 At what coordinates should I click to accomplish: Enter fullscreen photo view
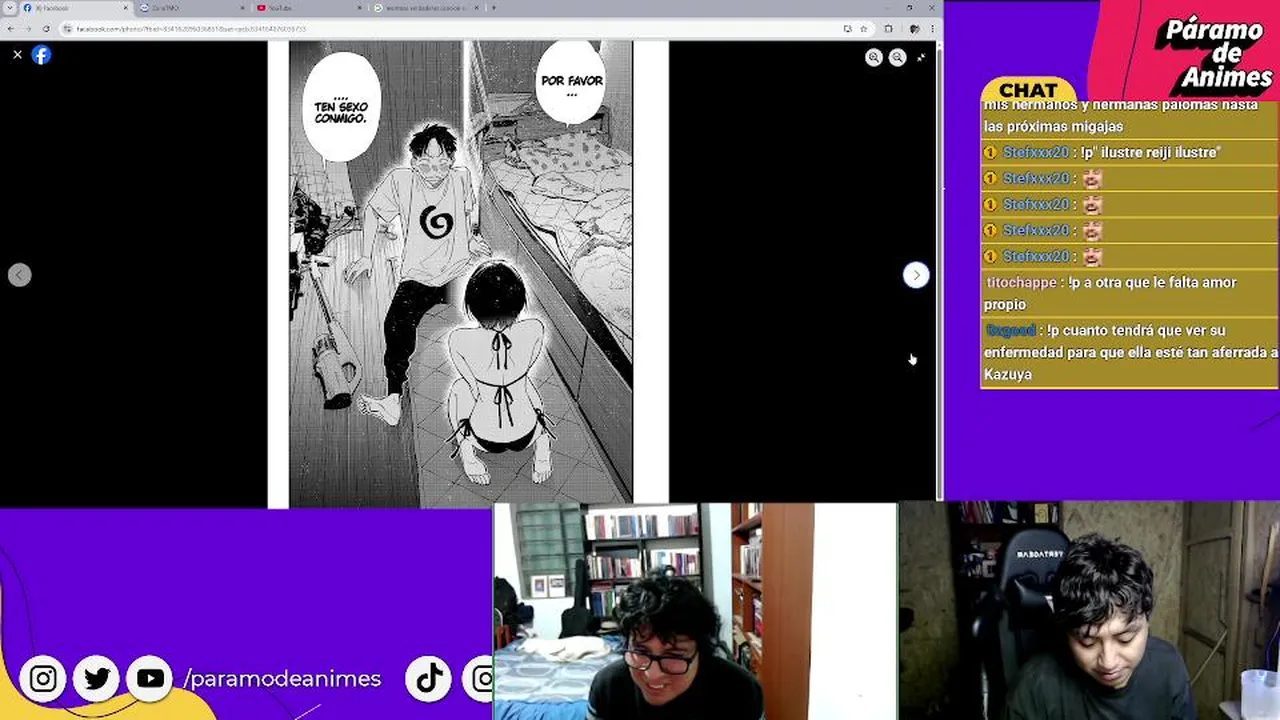point(921,58)
